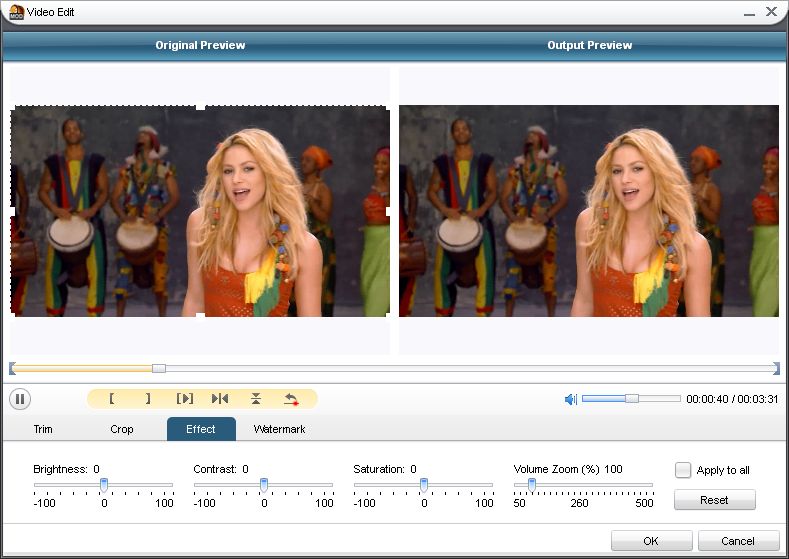Click the Output Preview header label
The image size is (789, 559).
(590, 45)
